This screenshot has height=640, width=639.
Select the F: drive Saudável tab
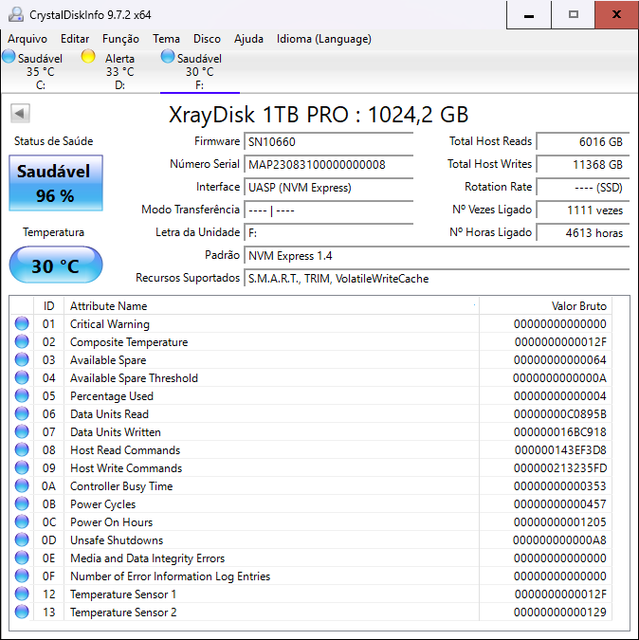[200, 71]
